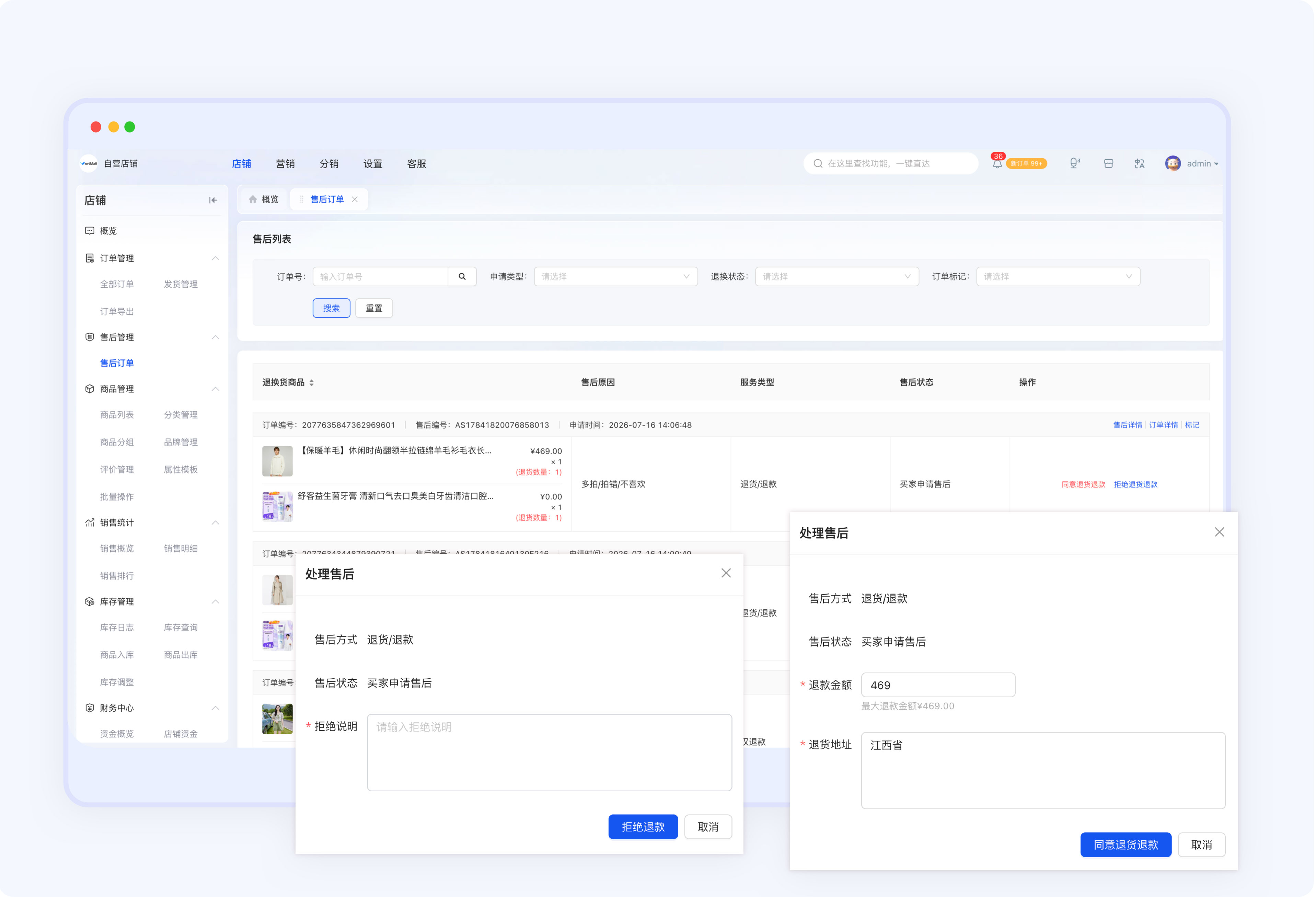Image resolution: width=1316 pixels, height=897 pixels.
Task: Click the 同意退货退款 blue button
Action: (1126, 845)
